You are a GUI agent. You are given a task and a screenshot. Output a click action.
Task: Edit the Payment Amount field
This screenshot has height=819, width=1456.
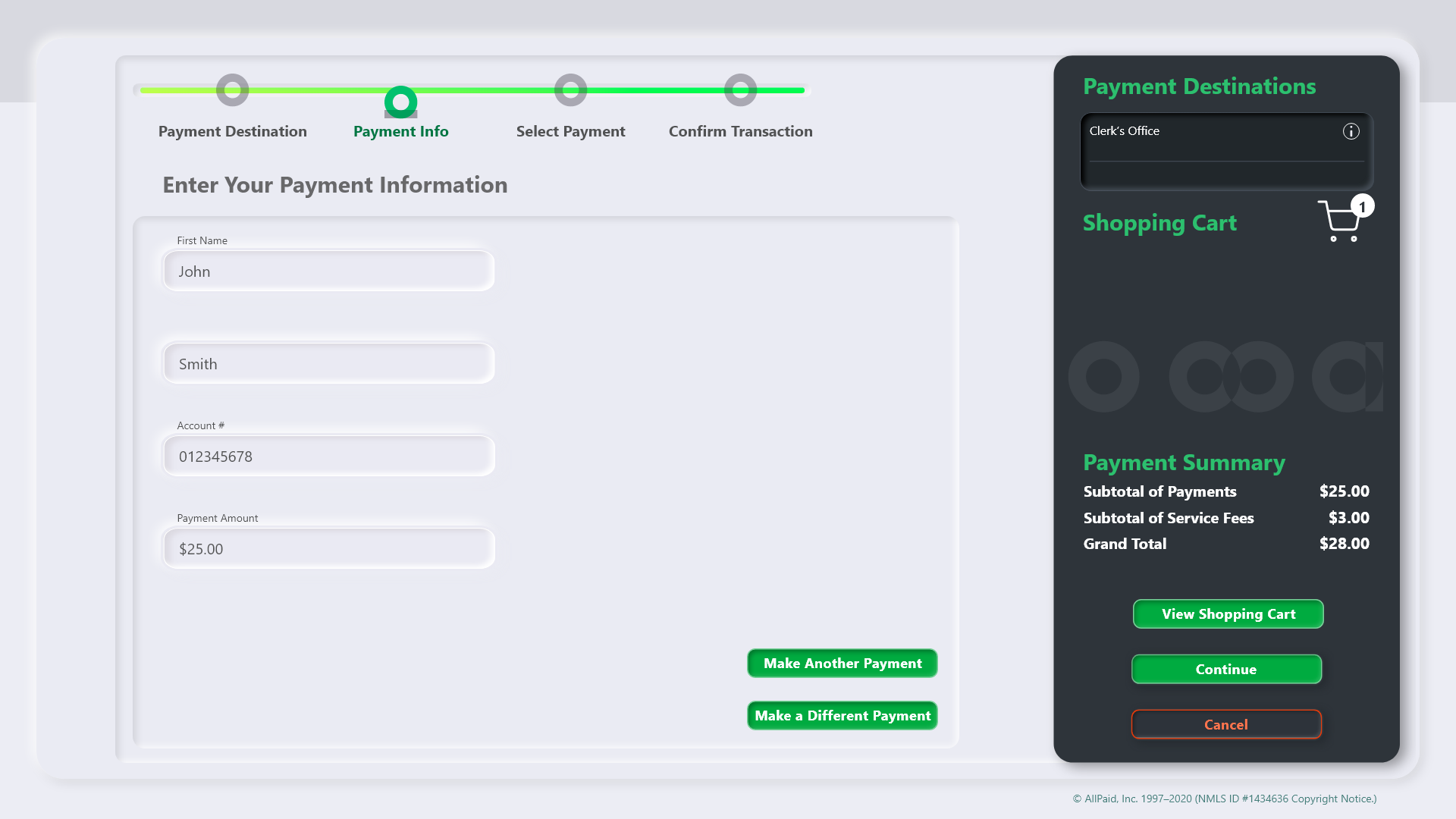(x=328, y=548)
